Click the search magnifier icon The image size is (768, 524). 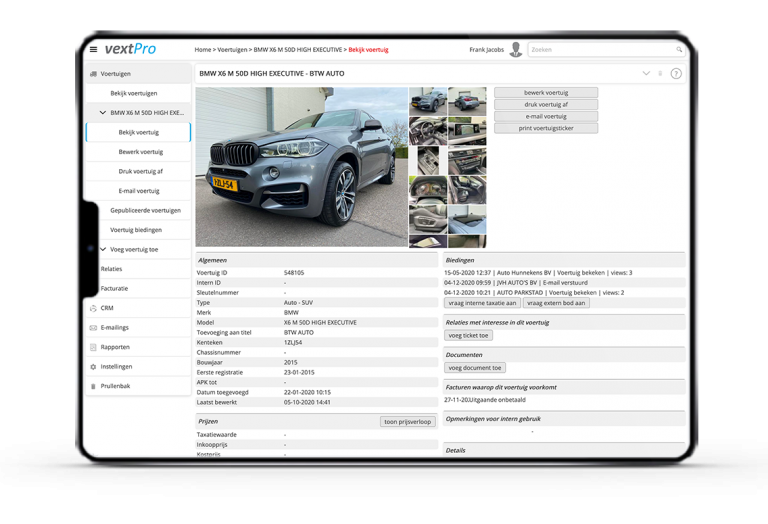[679, 49]
